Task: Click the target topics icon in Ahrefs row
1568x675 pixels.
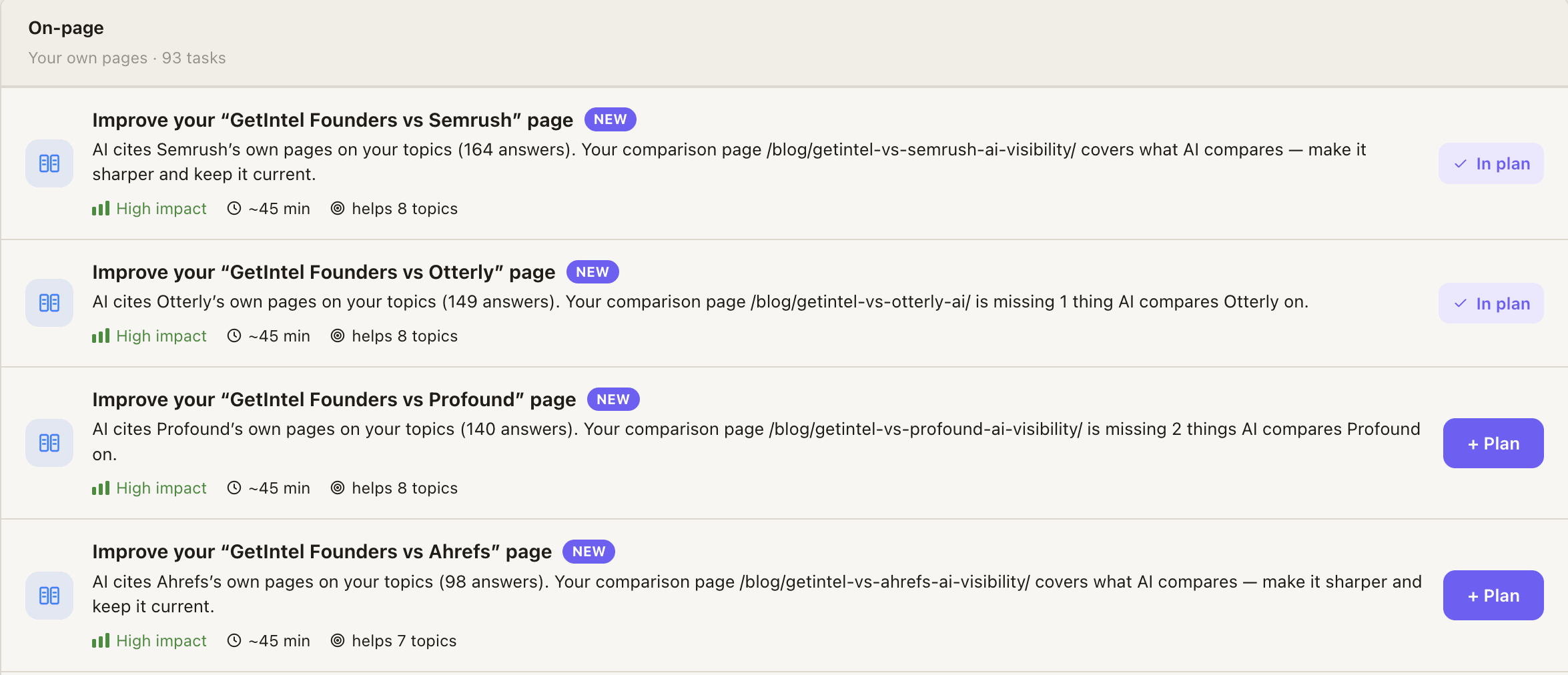Action: (338, 640)
